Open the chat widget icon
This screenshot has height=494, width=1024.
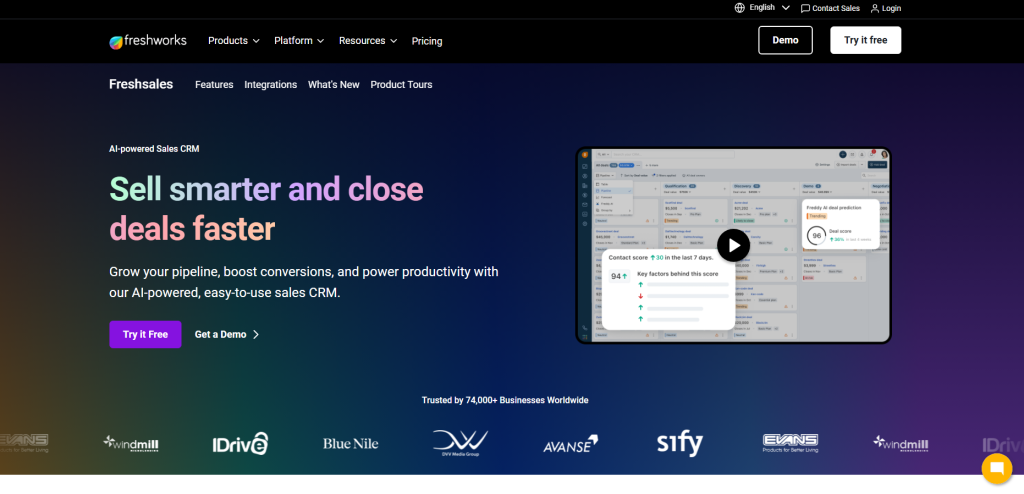pyautogui.click(x=996, y=468)
